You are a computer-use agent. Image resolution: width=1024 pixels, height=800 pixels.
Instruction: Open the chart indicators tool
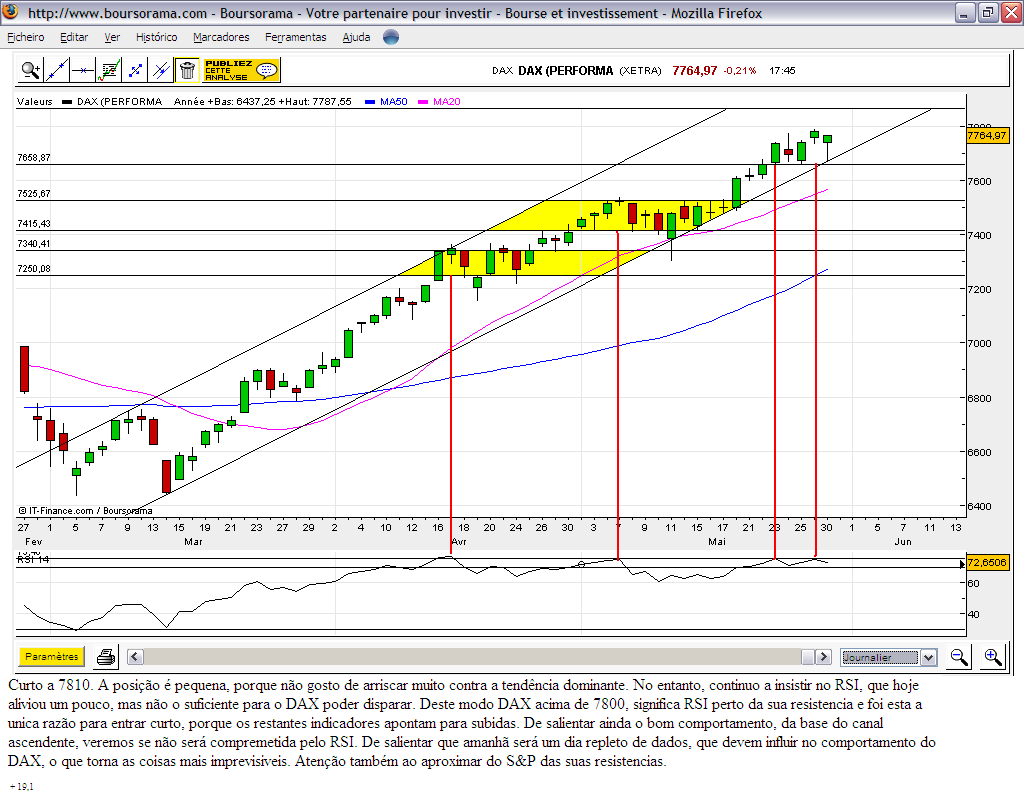109,70
